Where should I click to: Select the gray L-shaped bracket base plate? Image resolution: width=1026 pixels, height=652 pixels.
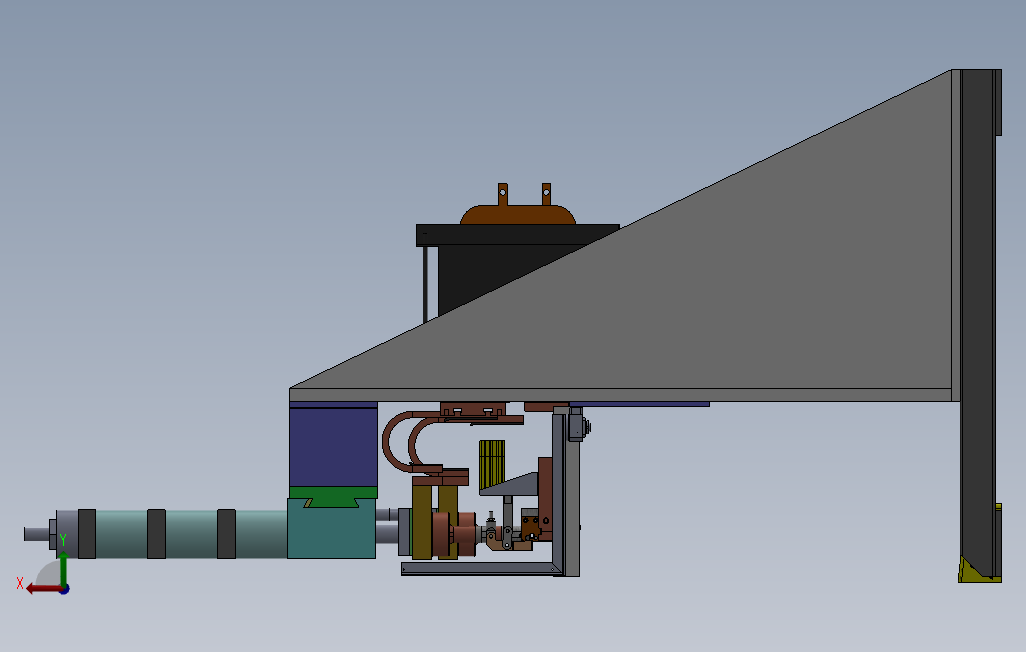pos(482,569)
